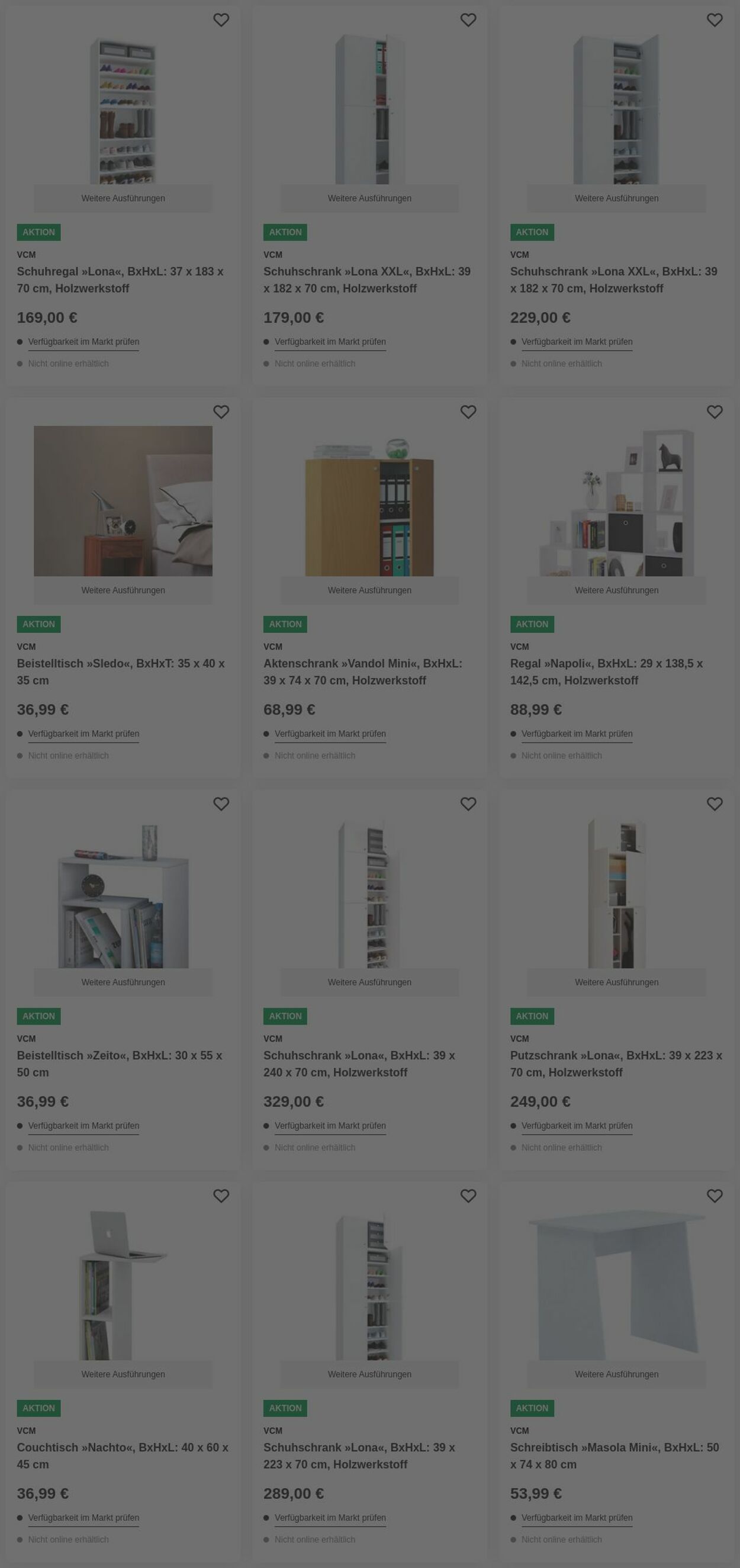The height and width of the screenshot is (1568, 740).
Task: Open Verfügbarkeit im Markt prüfen for Putzschrank Lona
Action: click(577, 1126)
